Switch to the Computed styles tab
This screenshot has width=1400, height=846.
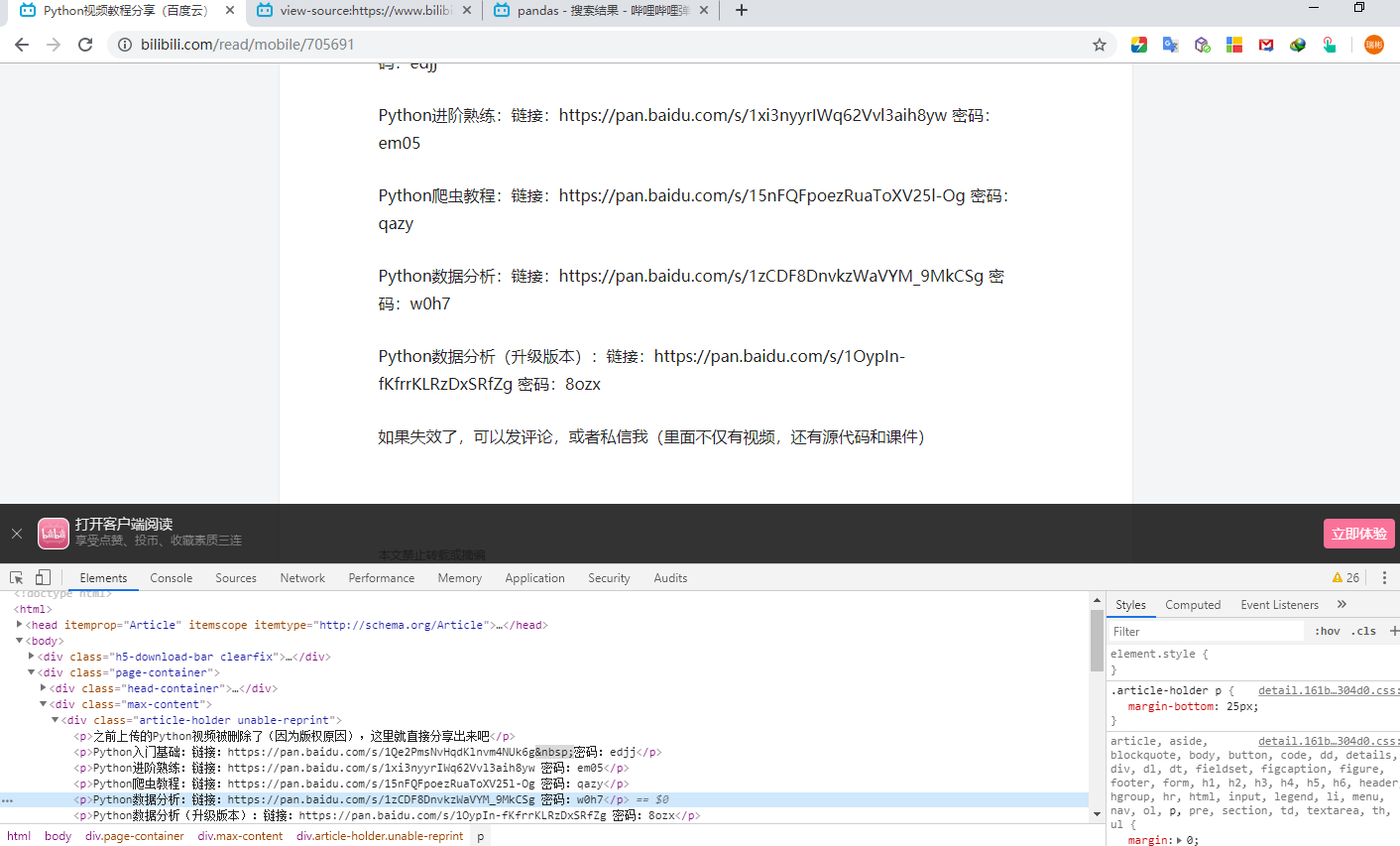1193,605
